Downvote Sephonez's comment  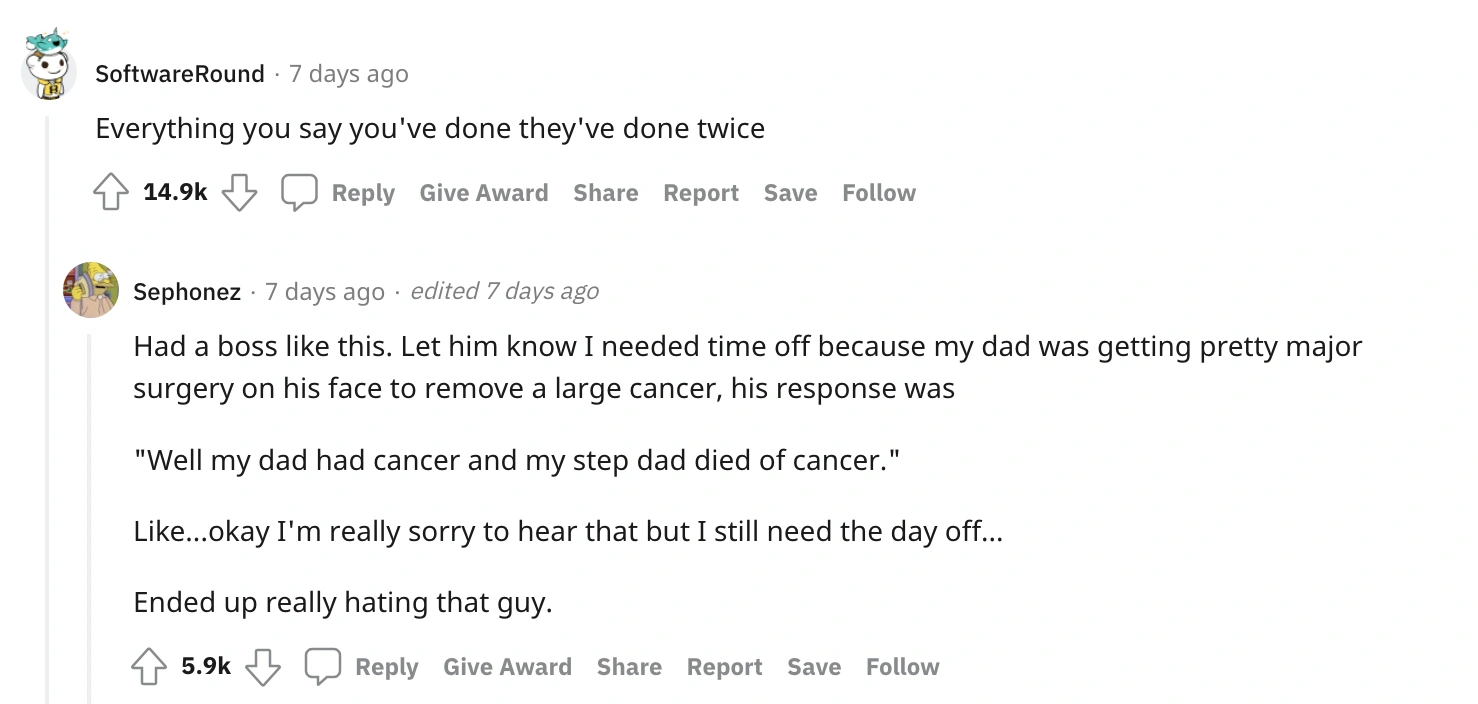(263, 667)
